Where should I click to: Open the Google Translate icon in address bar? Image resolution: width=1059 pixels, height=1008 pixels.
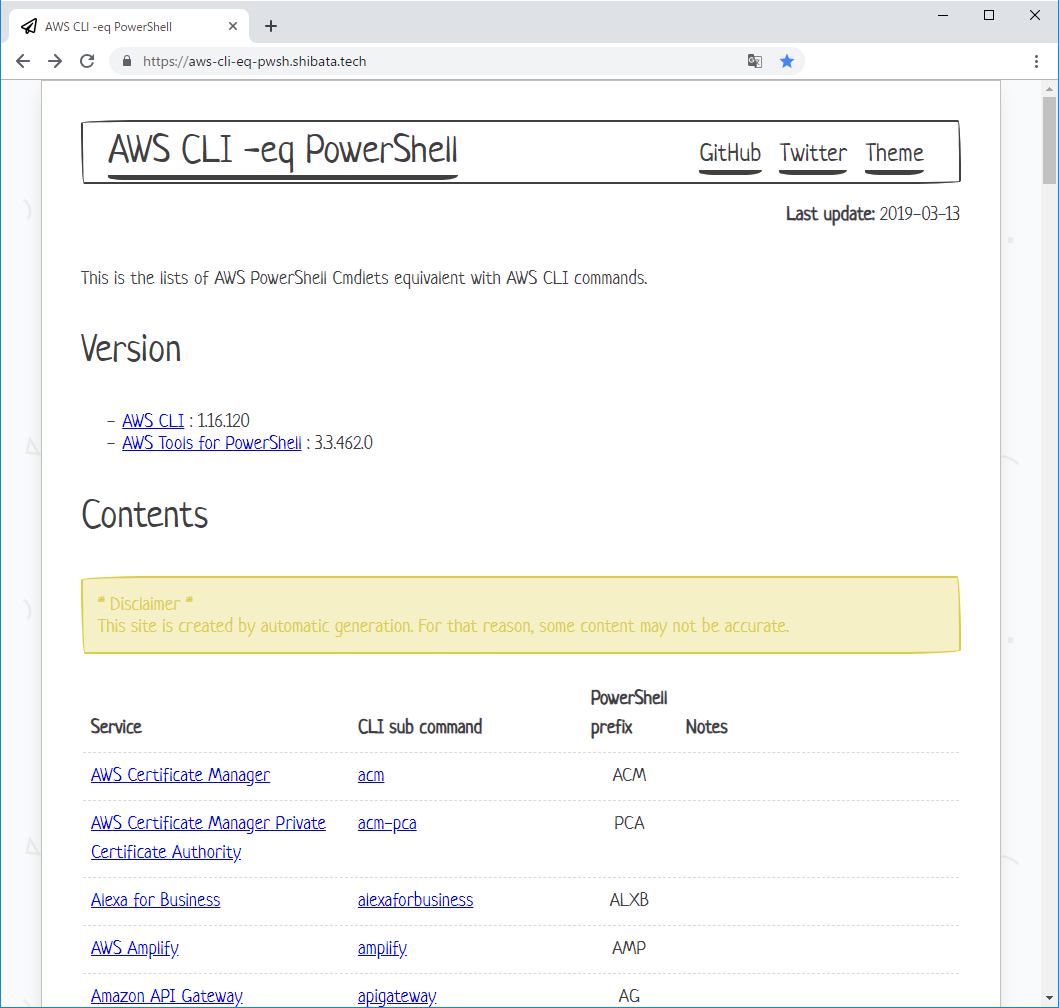[754, 61]
